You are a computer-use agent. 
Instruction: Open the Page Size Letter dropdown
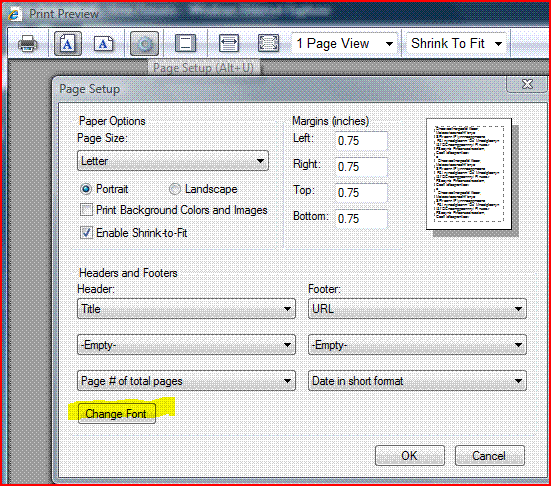(173, 161)
